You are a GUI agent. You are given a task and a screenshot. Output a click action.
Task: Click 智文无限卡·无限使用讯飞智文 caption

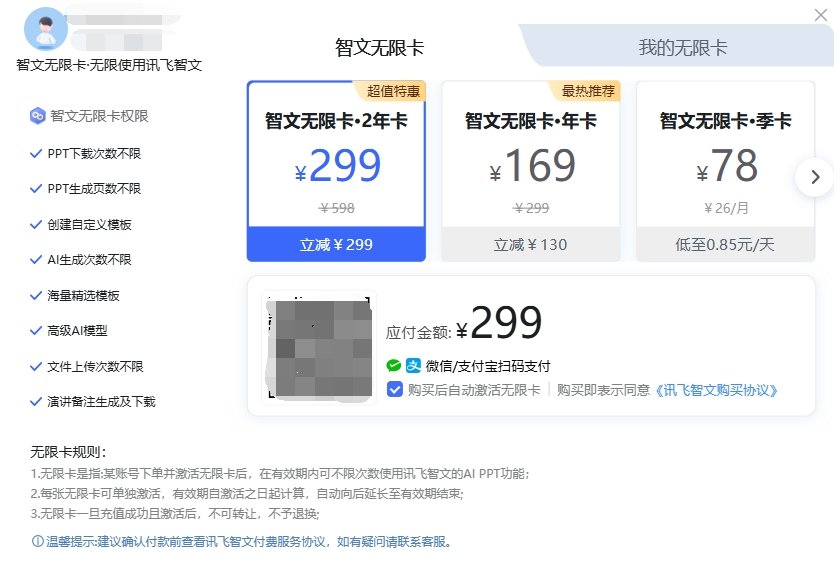pos(109,65)
